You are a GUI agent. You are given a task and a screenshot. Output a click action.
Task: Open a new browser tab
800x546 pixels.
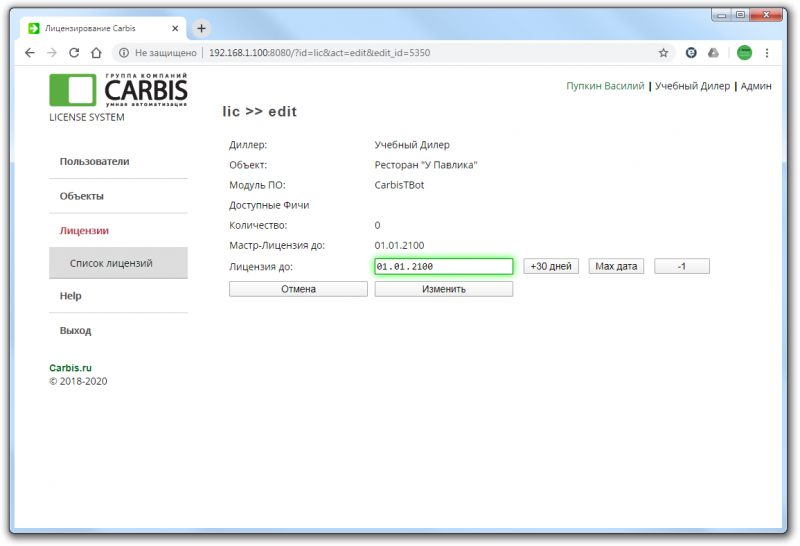click(x=201, y=28)
